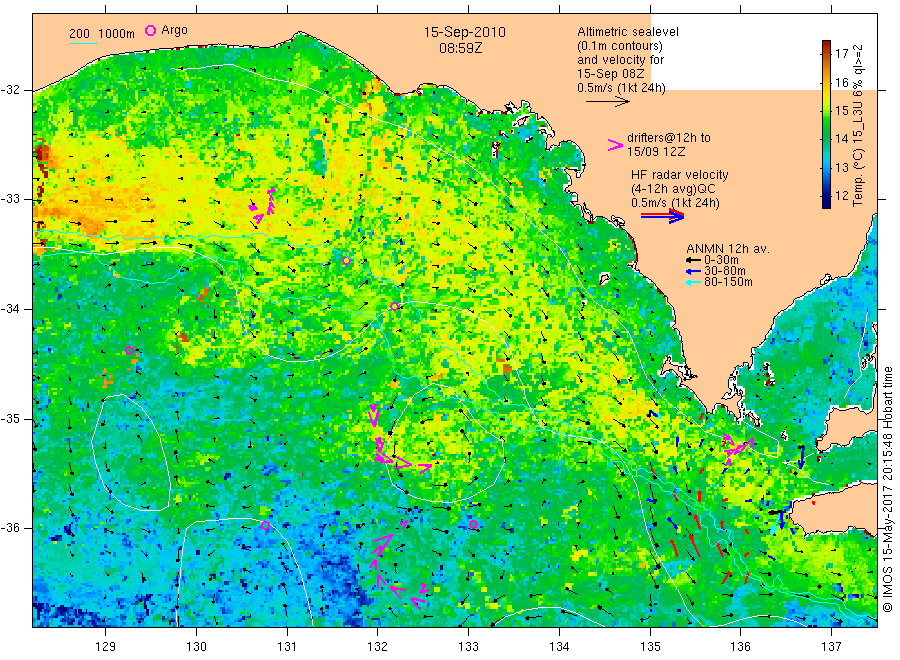Click longitude axis label 137

coord(831,647)
